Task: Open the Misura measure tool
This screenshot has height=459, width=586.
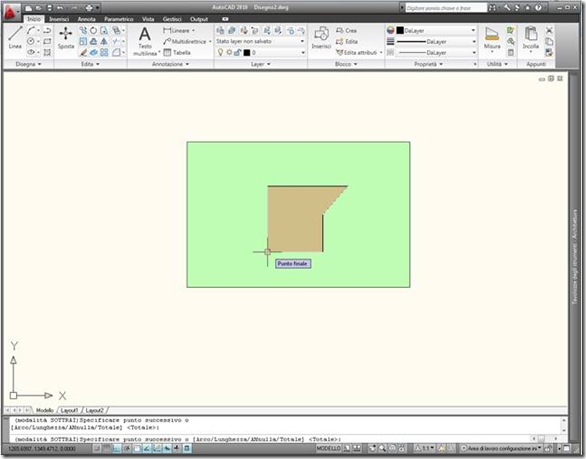Action: click(492, 38)
